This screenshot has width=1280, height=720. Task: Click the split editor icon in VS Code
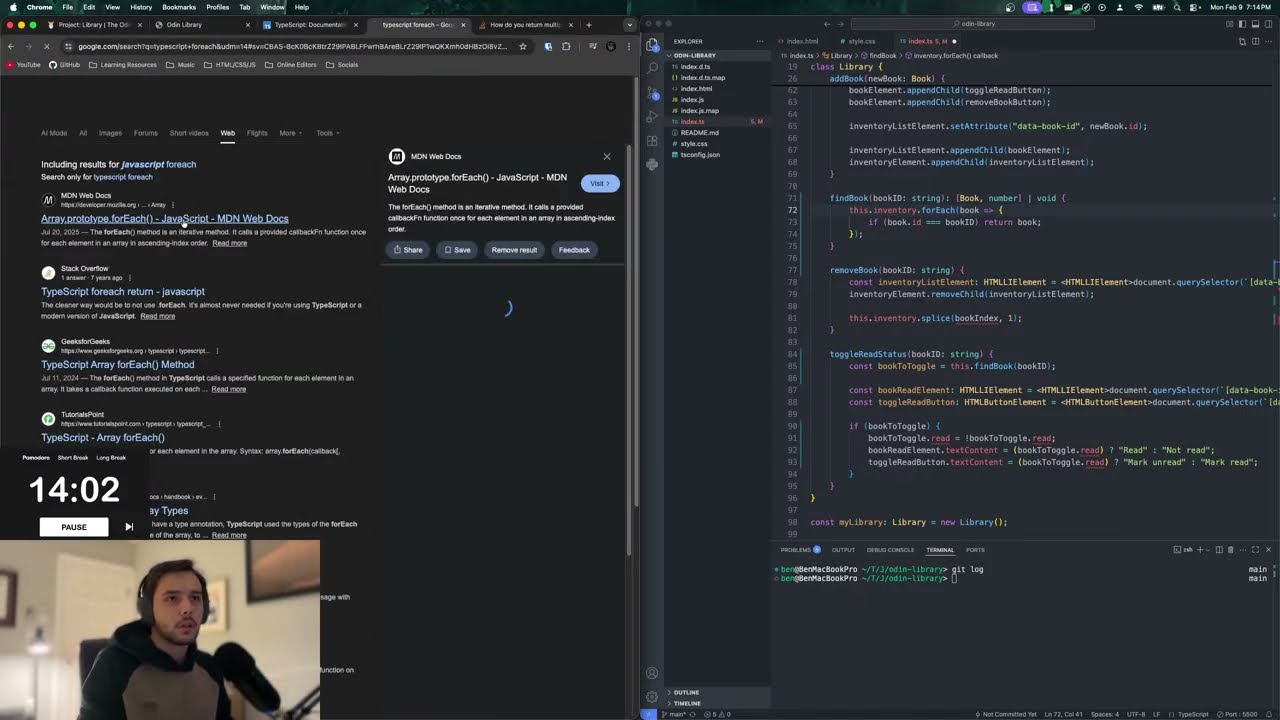[x=1256, y=41]
